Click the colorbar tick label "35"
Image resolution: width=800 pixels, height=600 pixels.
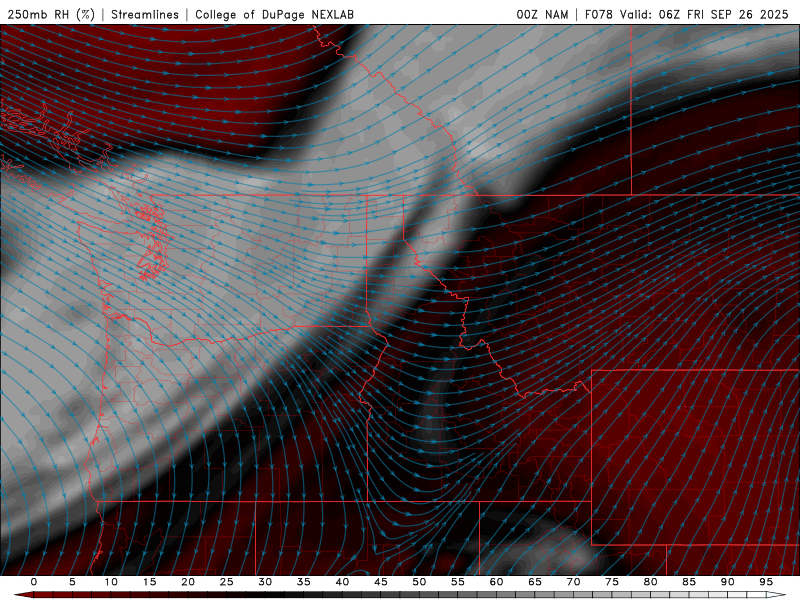[x=304, y=582]
